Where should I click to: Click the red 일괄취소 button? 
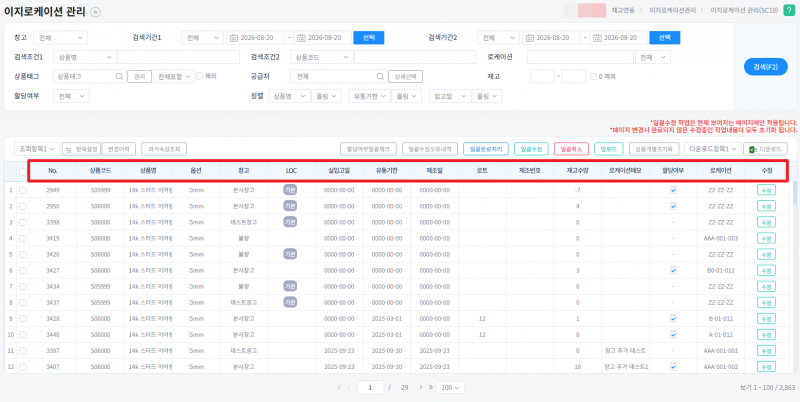pos(571,148)
